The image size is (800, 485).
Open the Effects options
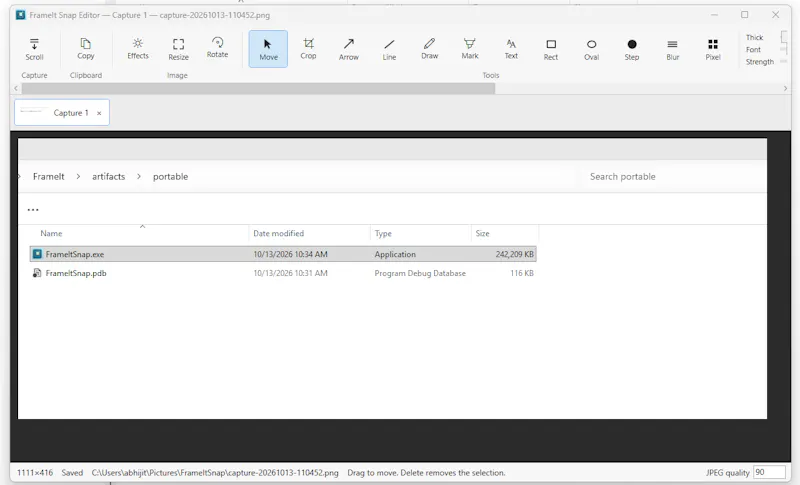click(x=138, y=49)
